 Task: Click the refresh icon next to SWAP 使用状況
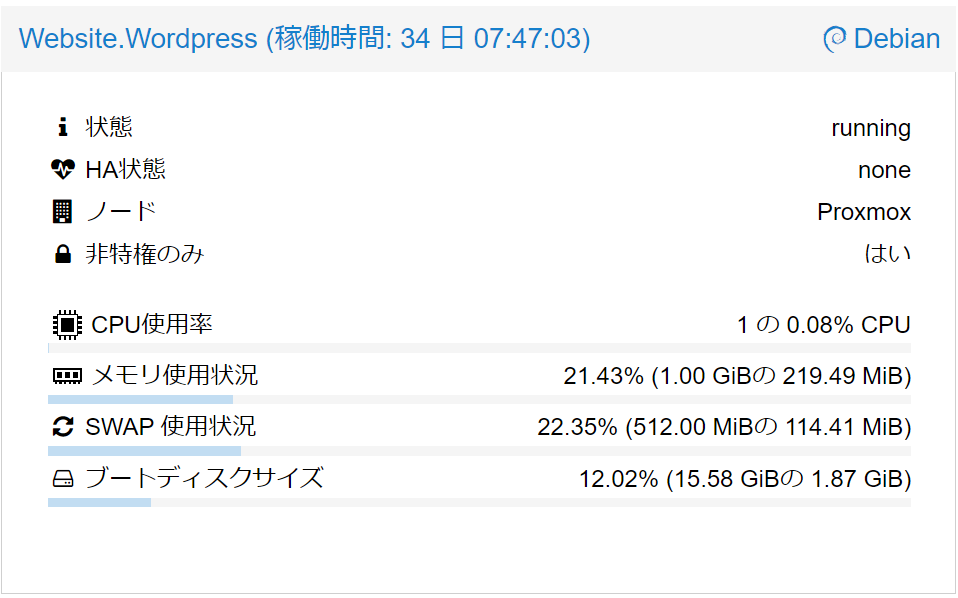click(65, 425)
